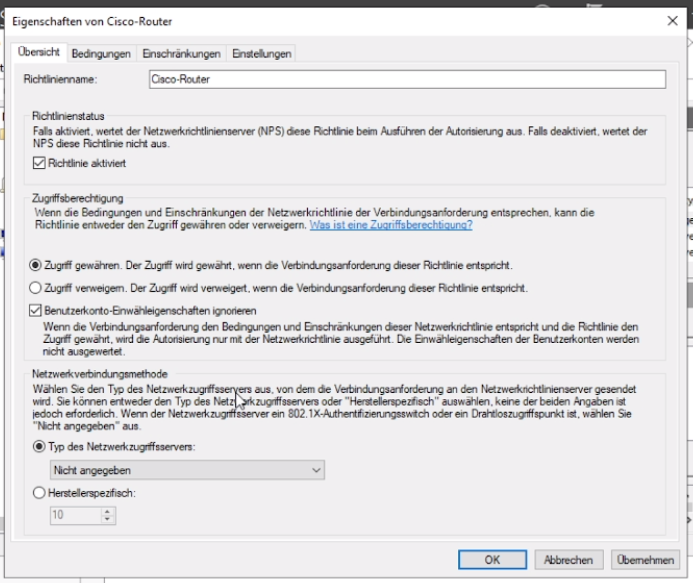This screenshot has height=583, width=693.
Task: Switch to the Übersicht tab
Action: (39, 52)
